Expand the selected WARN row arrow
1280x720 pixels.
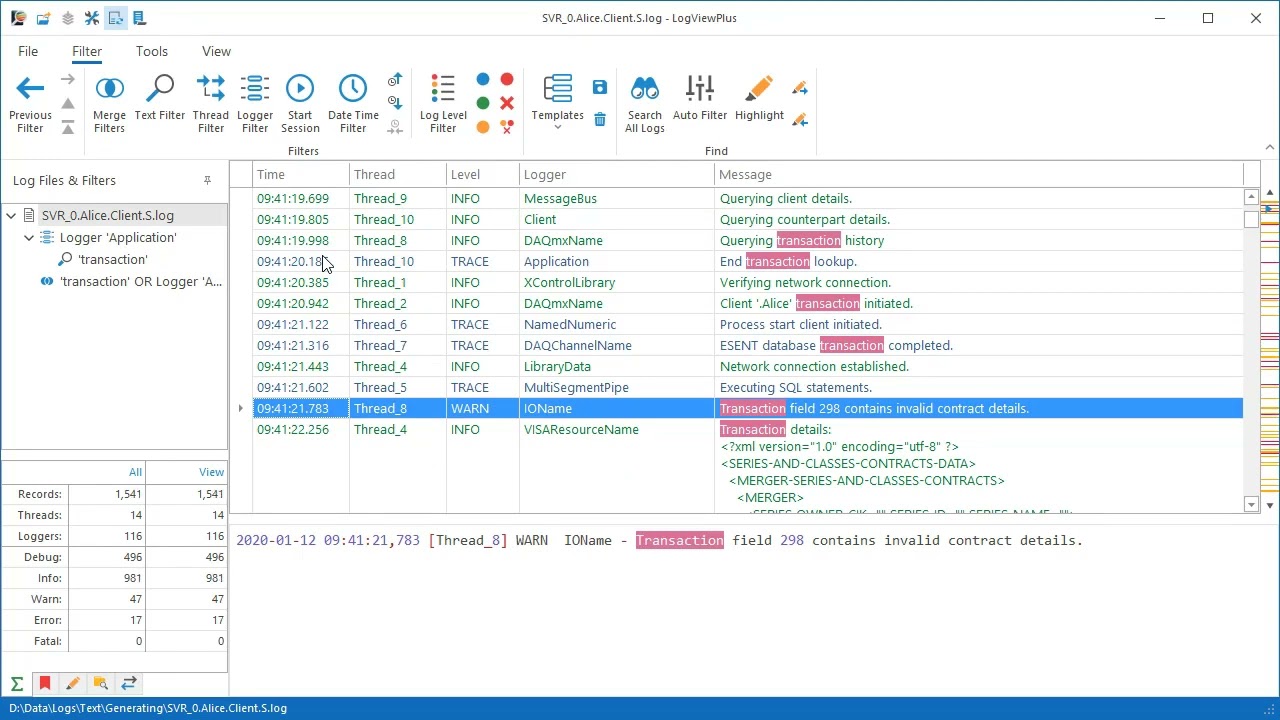[240, 408]
